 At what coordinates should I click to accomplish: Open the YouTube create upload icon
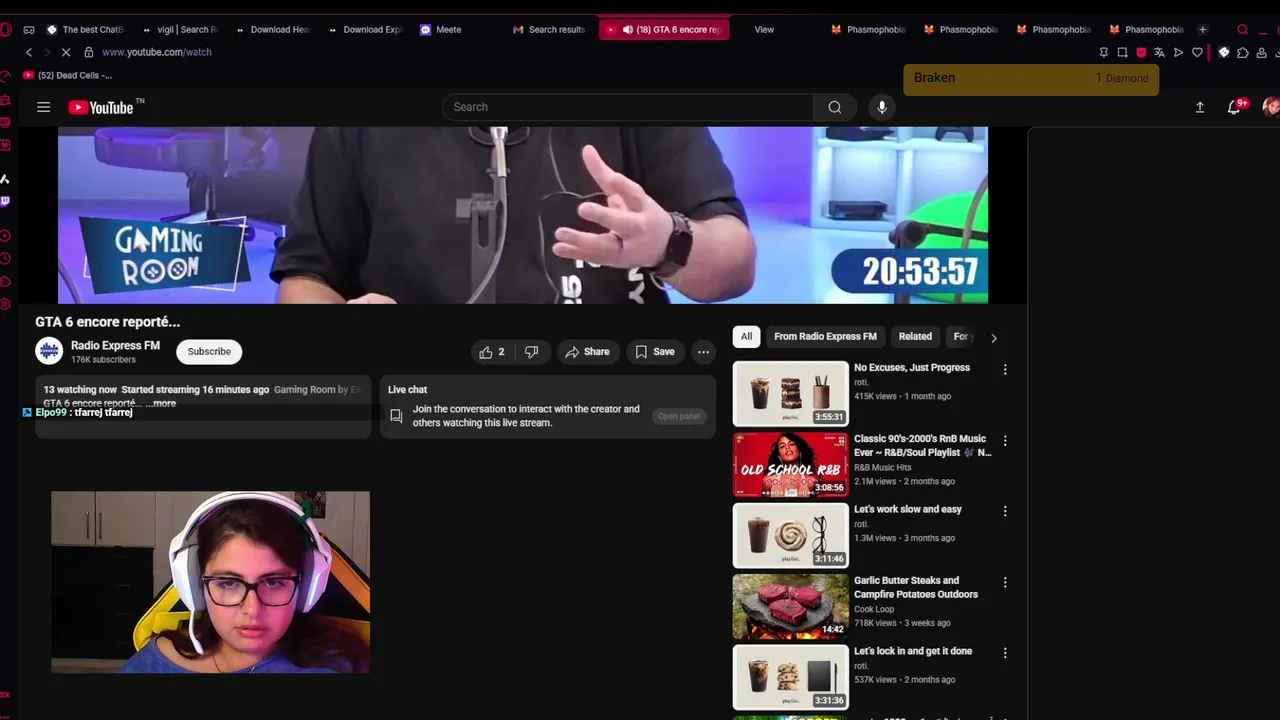pyautogui.click(x=1200, y=107)
